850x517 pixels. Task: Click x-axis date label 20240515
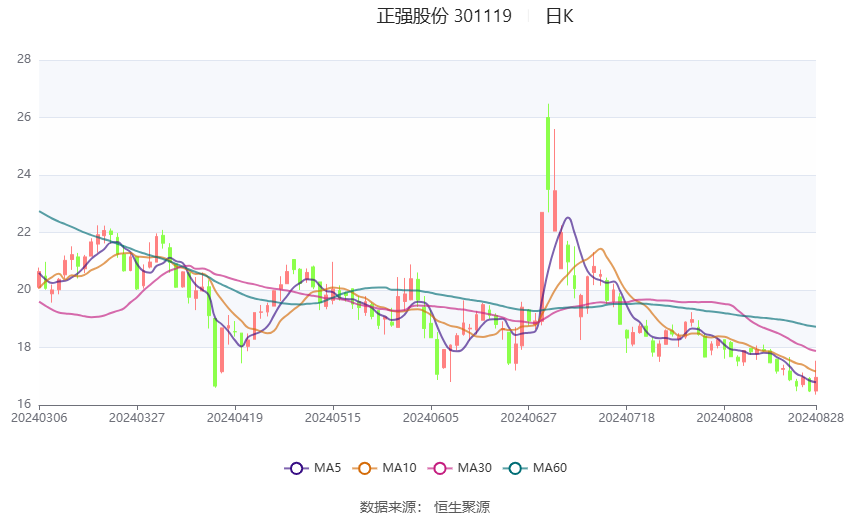click(x=333, y=418)
